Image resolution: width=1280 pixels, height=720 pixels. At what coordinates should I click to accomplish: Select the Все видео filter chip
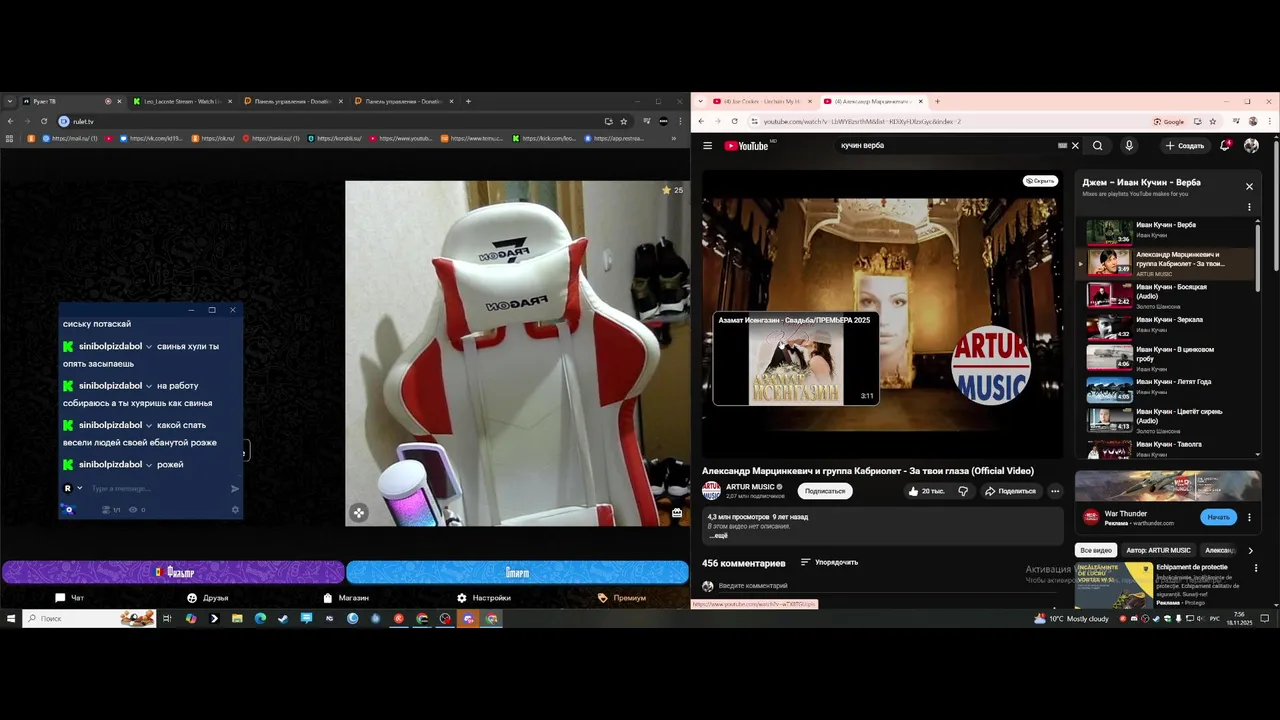(1096, 550)
